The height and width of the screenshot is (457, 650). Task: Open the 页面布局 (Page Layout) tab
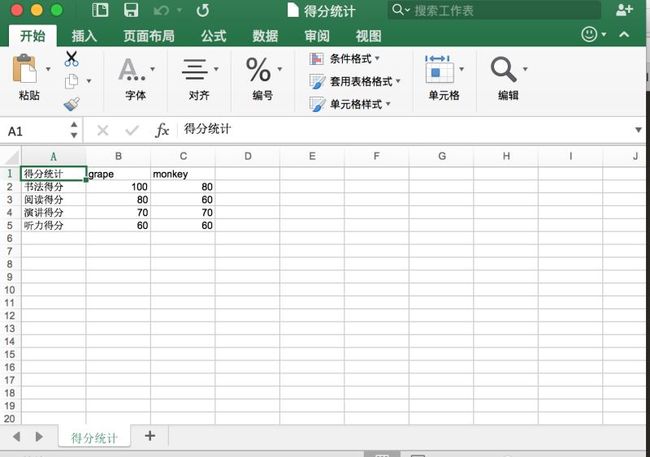[149, 36]
